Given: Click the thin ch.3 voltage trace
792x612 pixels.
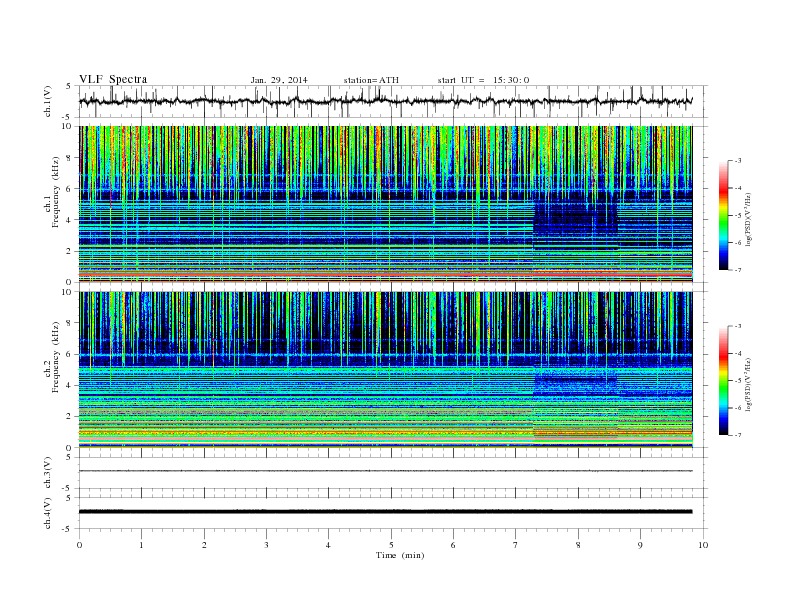Looking at the screenshot, I should point(385,471).
